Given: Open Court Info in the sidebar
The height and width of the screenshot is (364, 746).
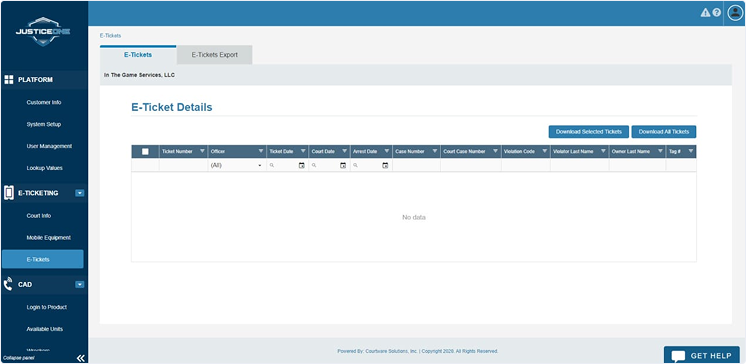Looking at the screenshot, I should [39, 216].
